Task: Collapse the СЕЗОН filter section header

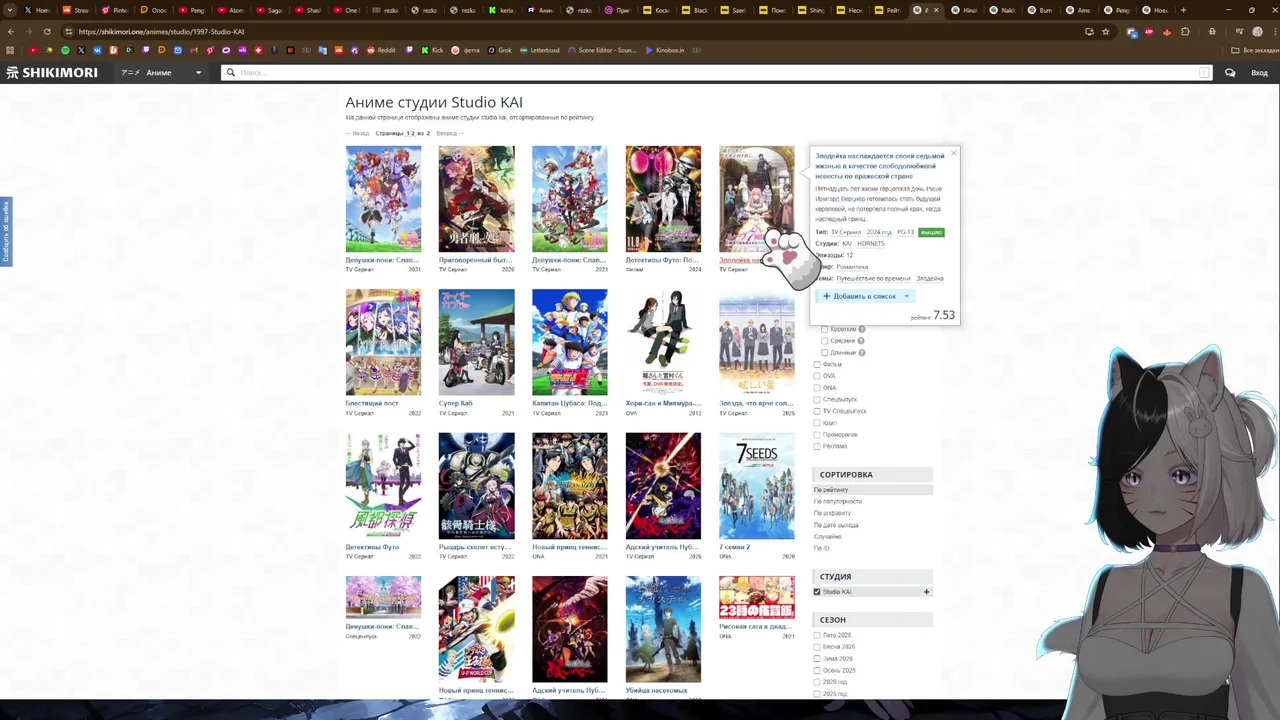Action: pyautogui.click(x=872, y=620)
